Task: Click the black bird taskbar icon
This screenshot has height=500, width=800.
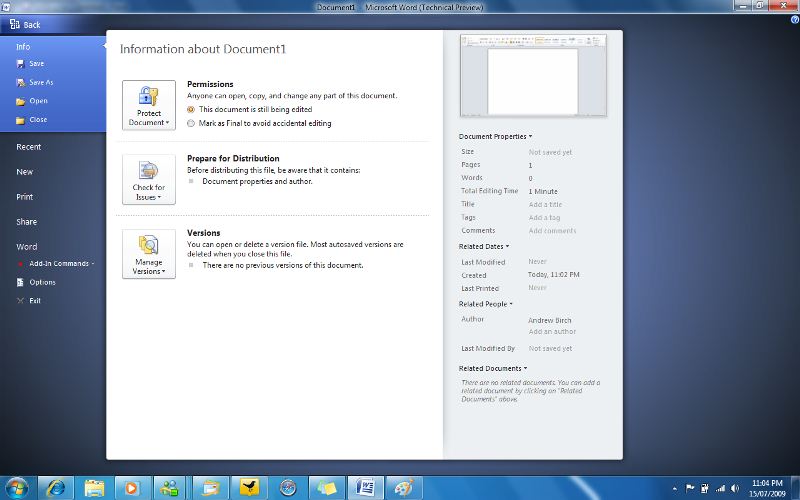Action: tap(249, 488)
